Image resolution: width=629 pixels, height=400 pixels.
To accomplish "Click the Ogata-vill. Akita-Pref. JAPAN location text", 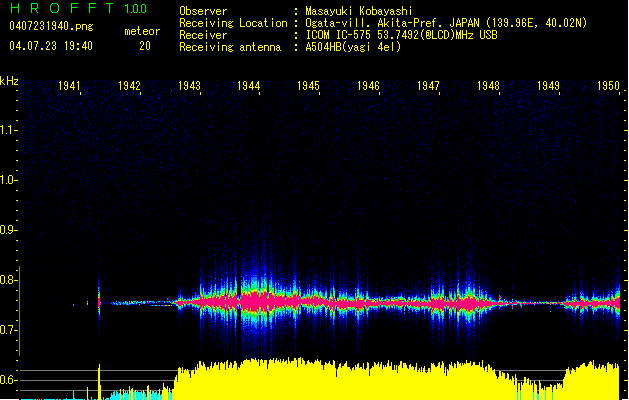I will pos(446,23).
